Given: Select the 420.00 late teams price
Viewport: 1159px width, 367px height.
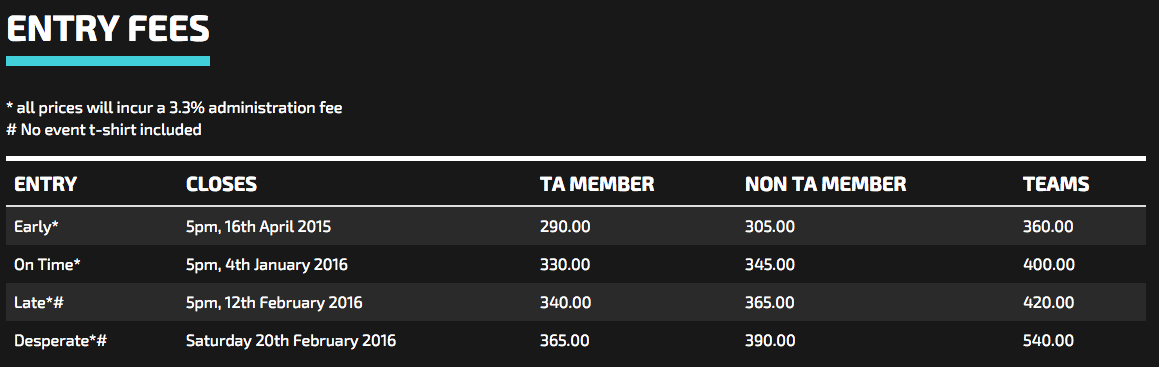Looking at the screenshot, I should [1049, 303].
